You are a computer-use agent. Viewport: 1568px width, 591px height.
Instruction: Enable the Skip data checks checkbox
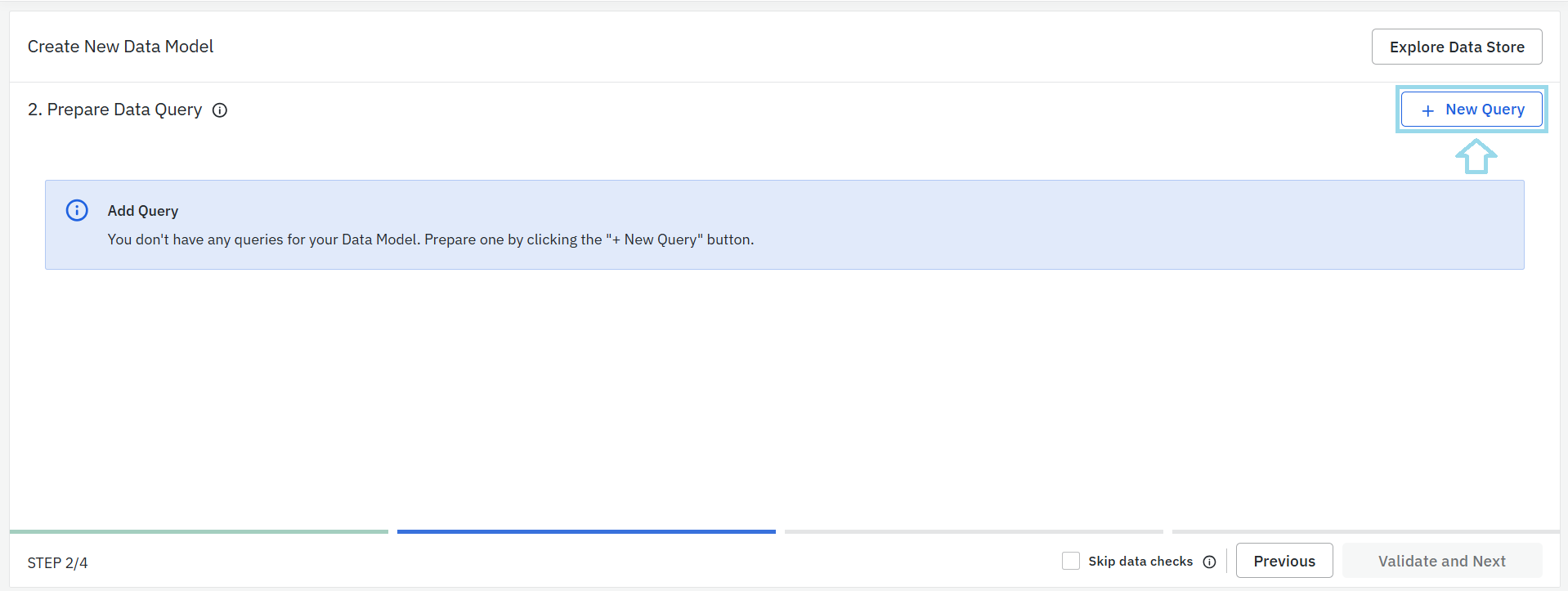coord(1070,561)
